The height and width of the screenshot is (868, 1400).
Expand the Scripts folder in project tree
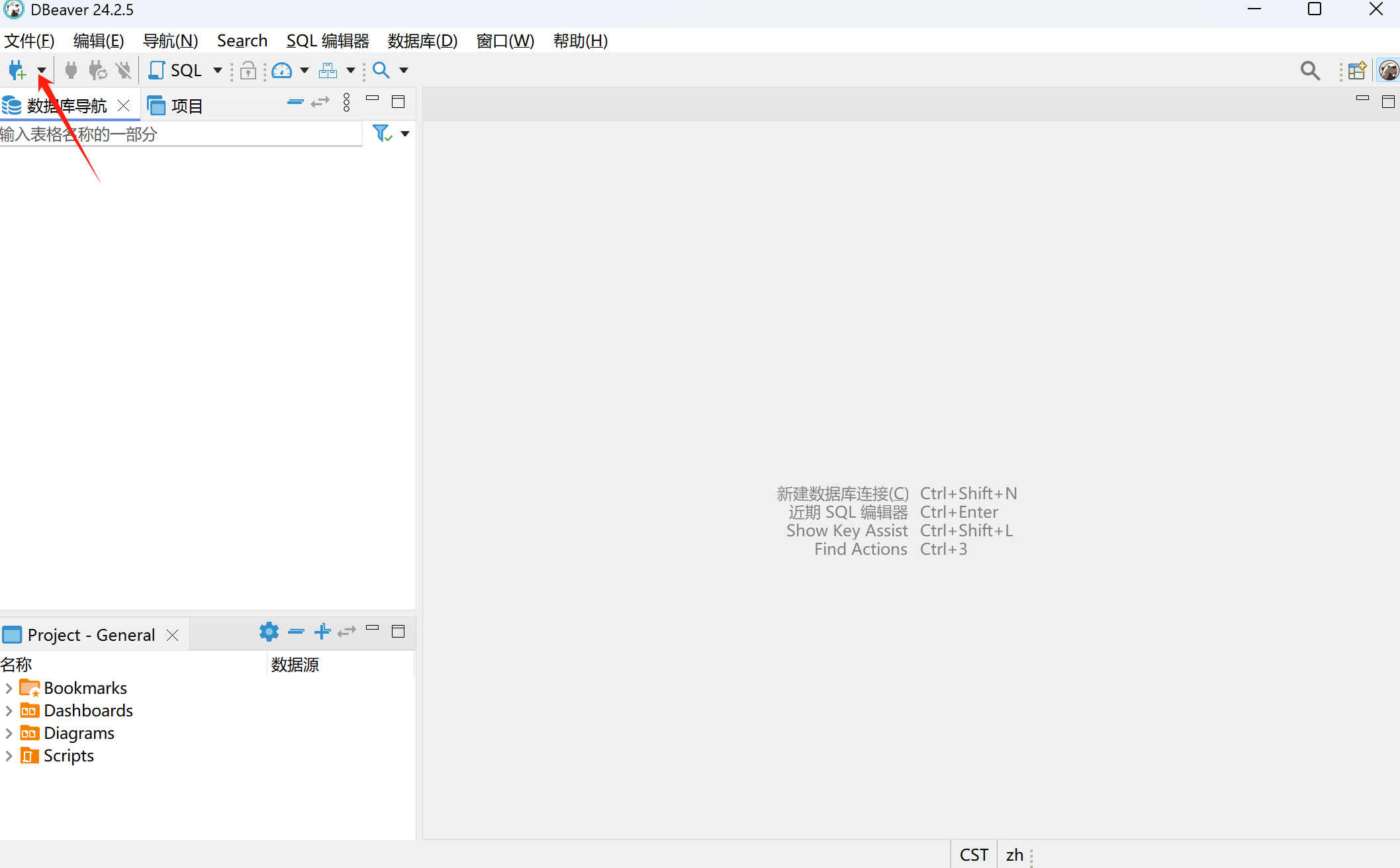click(x=9, y=756)
